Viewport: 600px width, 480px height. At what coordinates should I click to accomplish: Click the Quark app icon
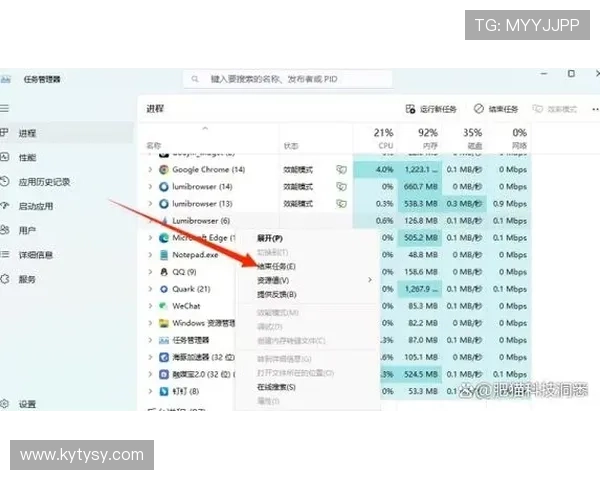164,289
